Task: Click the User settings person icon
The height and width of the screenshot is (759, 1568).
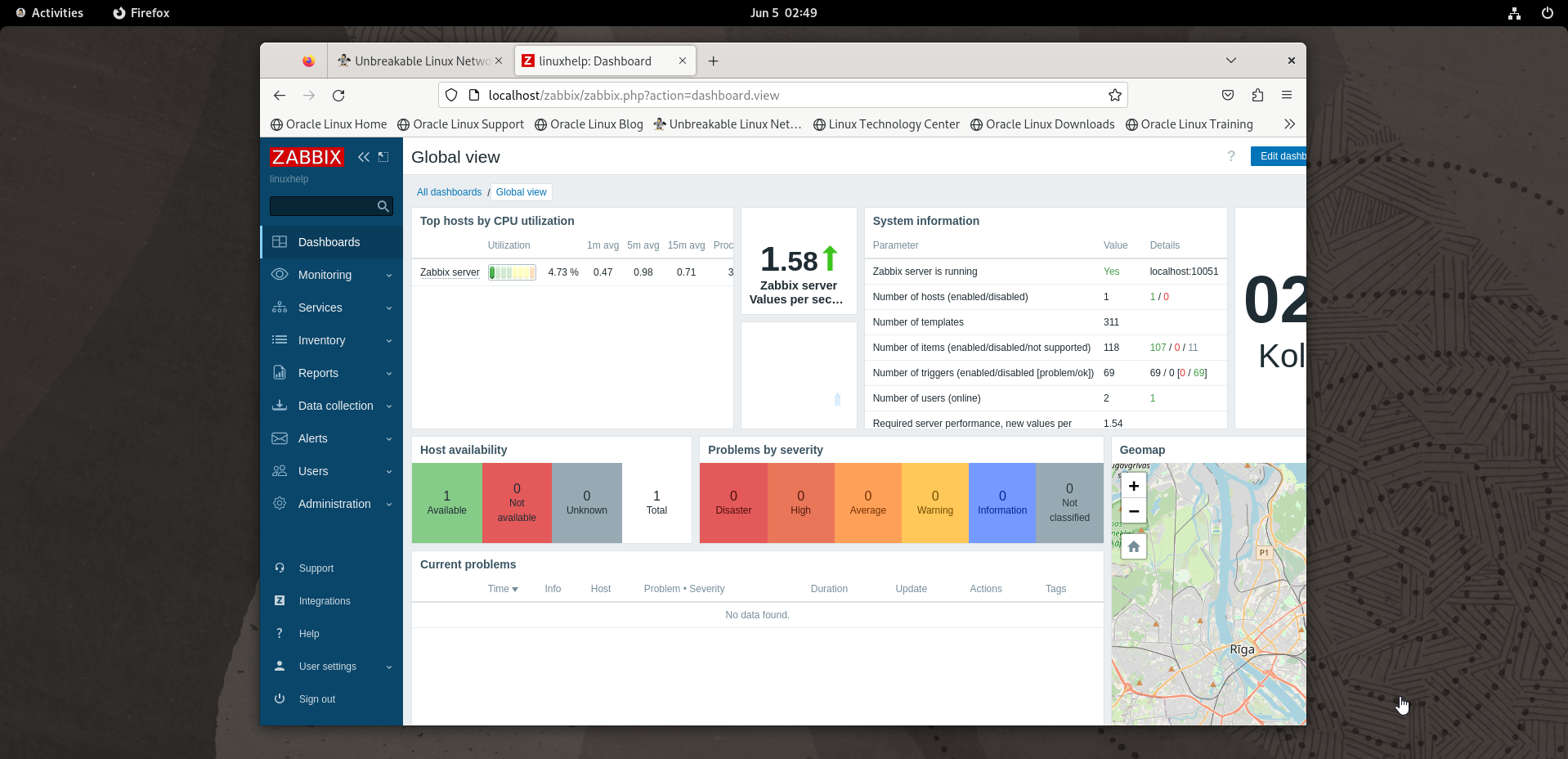Action: tap(280, 667)
